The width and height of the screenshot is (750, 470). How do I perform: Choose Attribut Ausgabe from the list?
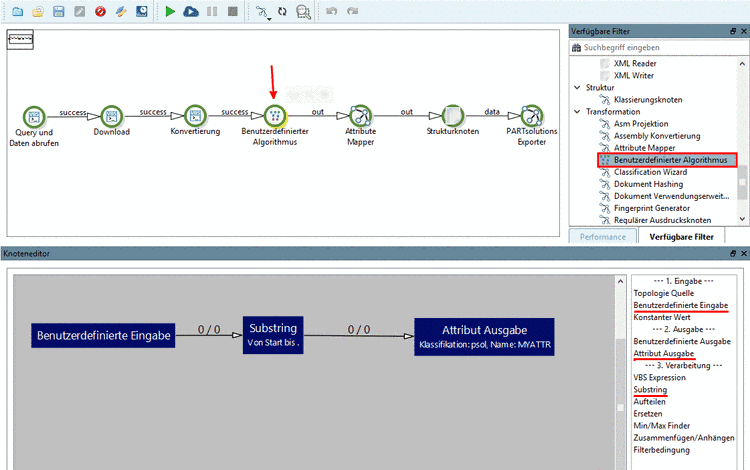click(663, 353)
